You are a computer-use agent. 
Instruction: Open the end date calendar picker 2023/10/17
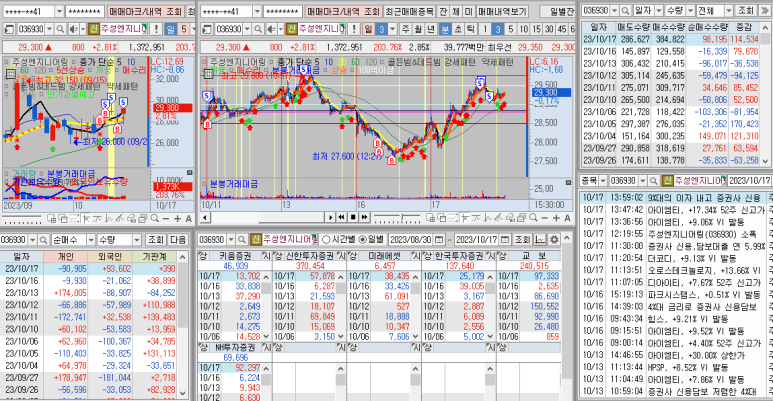pyautogui.click(x=505, y=240)
